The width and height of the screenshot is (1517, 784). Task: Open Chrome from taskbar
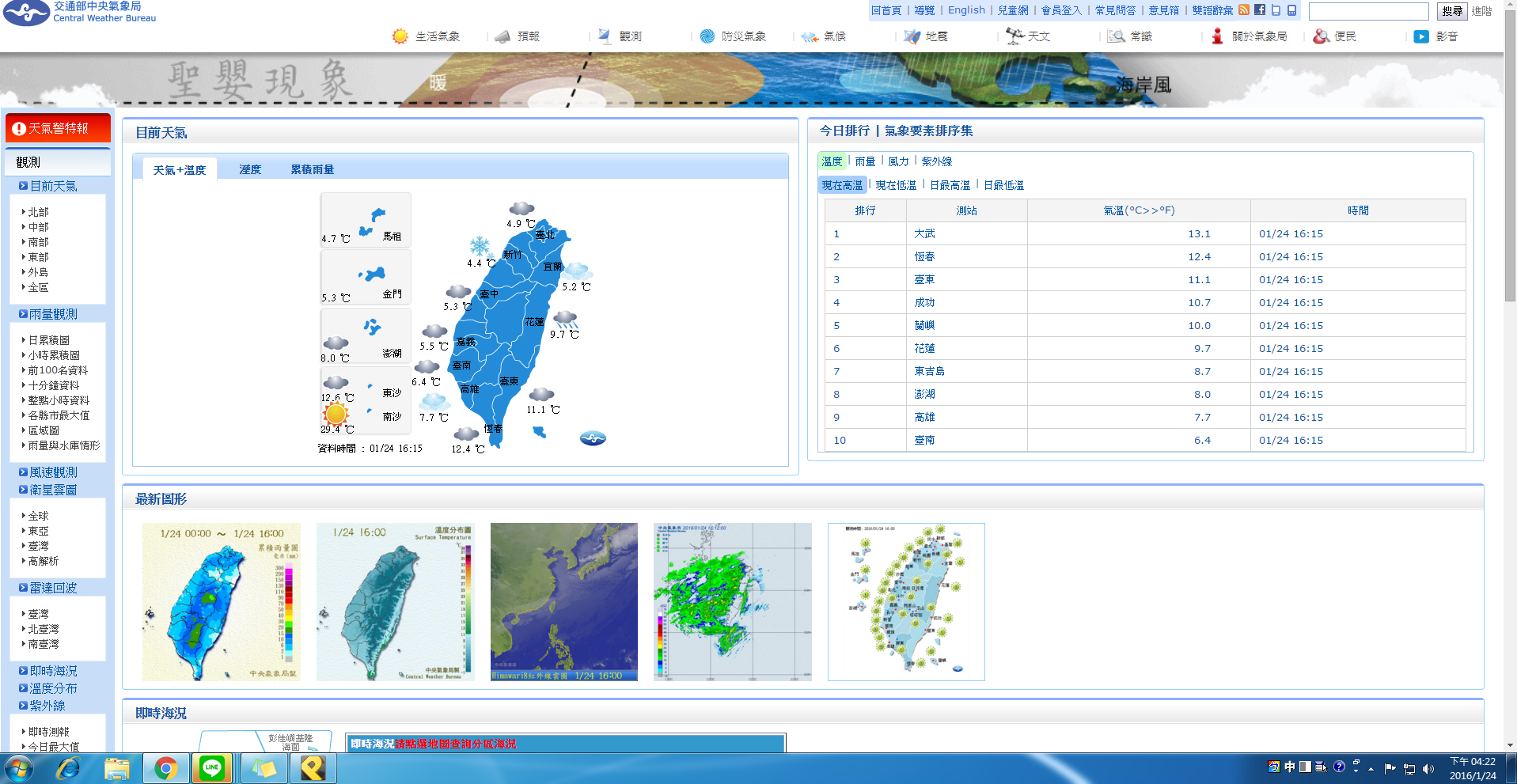[165, 768]
